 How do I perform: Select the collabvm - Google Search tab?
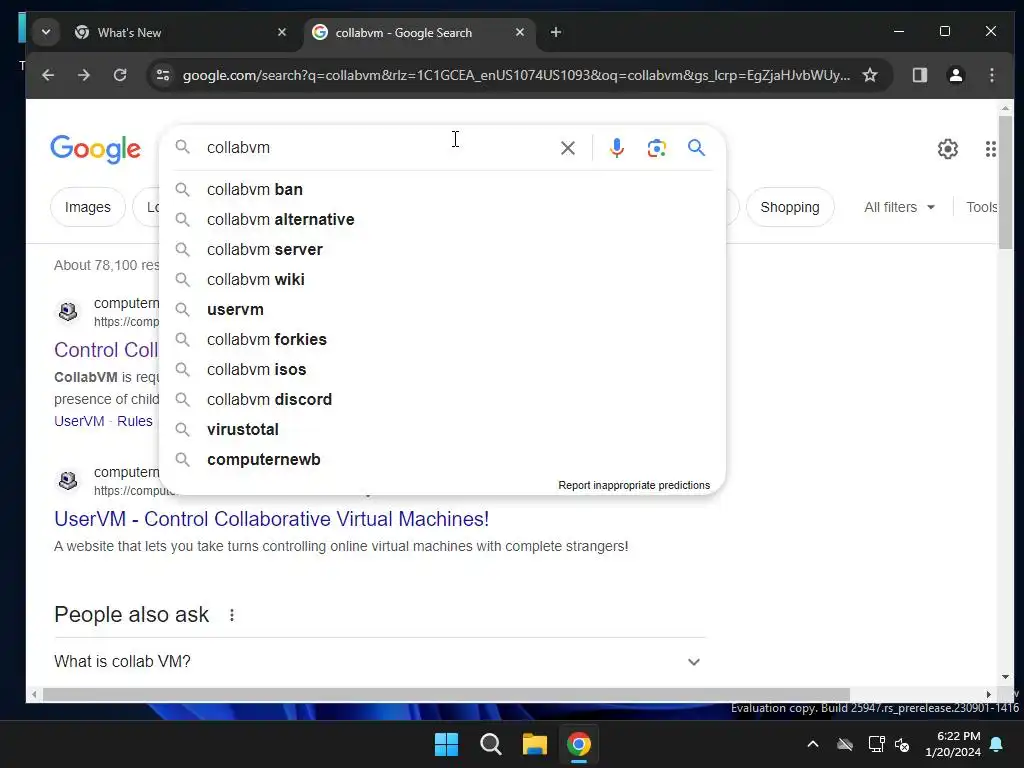click(x=418, y=32)
